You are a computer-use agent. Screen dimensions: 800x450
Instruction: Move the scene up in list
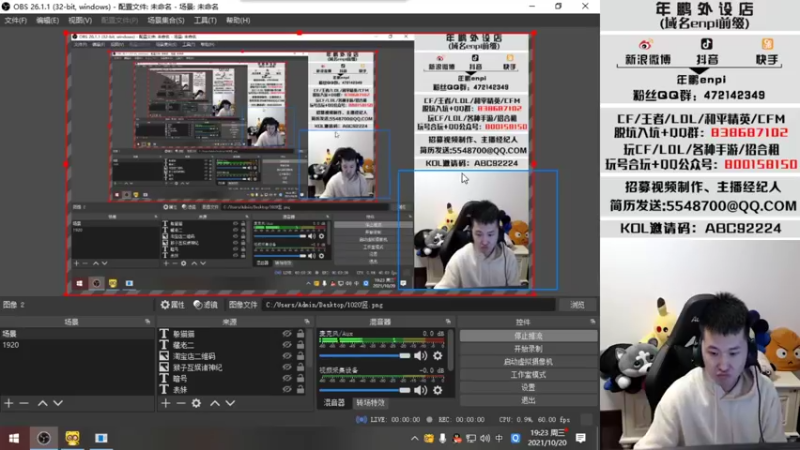pos(42,403)
